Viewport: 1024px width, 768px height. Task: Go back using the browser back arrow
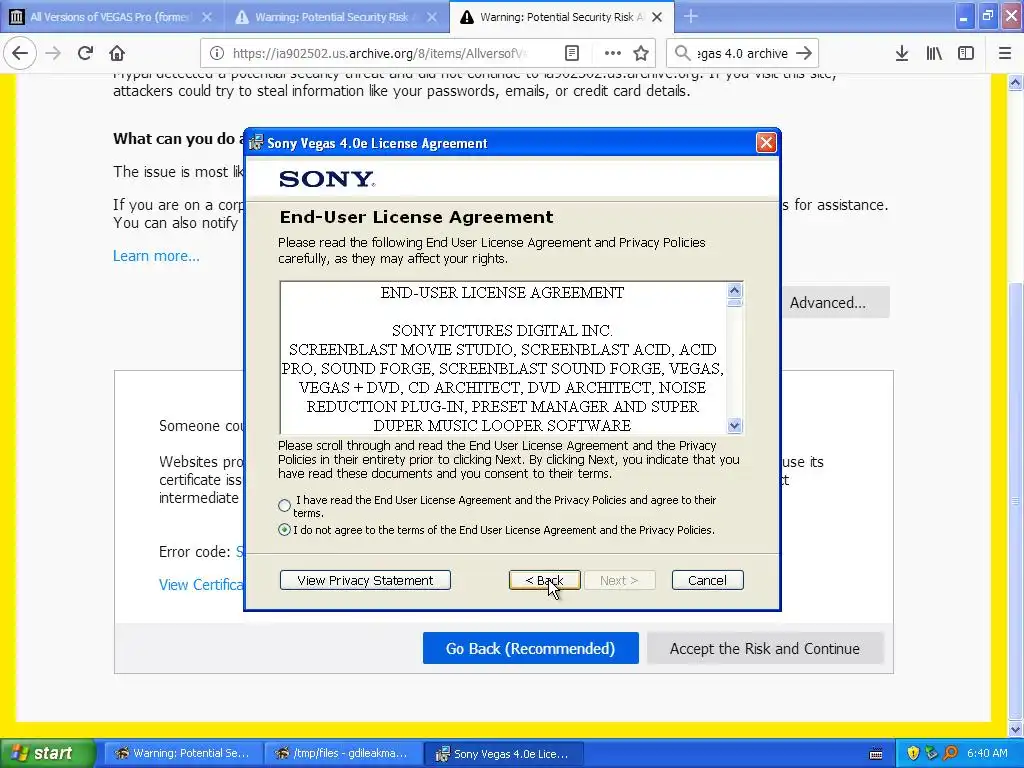[x=20, y=54]
